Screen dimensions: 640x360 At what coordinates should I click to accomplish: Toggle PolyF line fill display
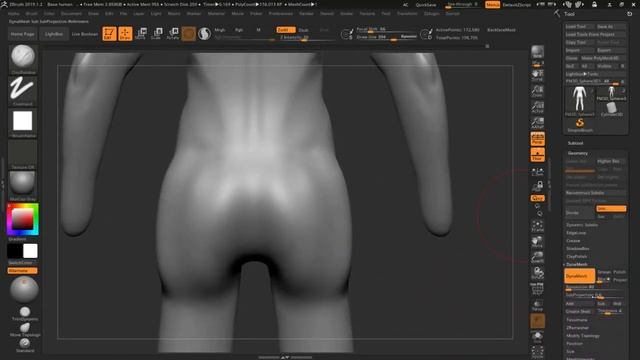pyautogui.click(x=538, y=289)
